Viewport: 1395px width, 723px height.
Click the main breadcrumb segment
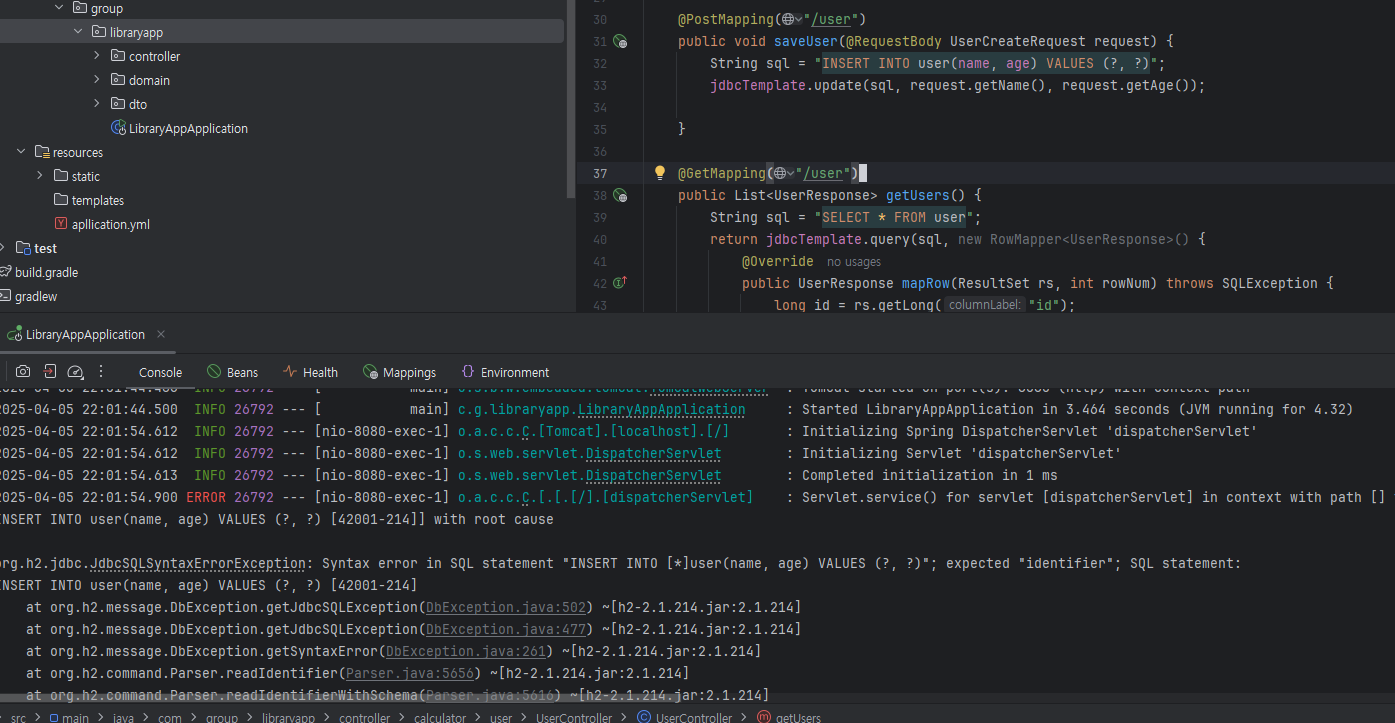pyautogui.click(x=75, y=717)
